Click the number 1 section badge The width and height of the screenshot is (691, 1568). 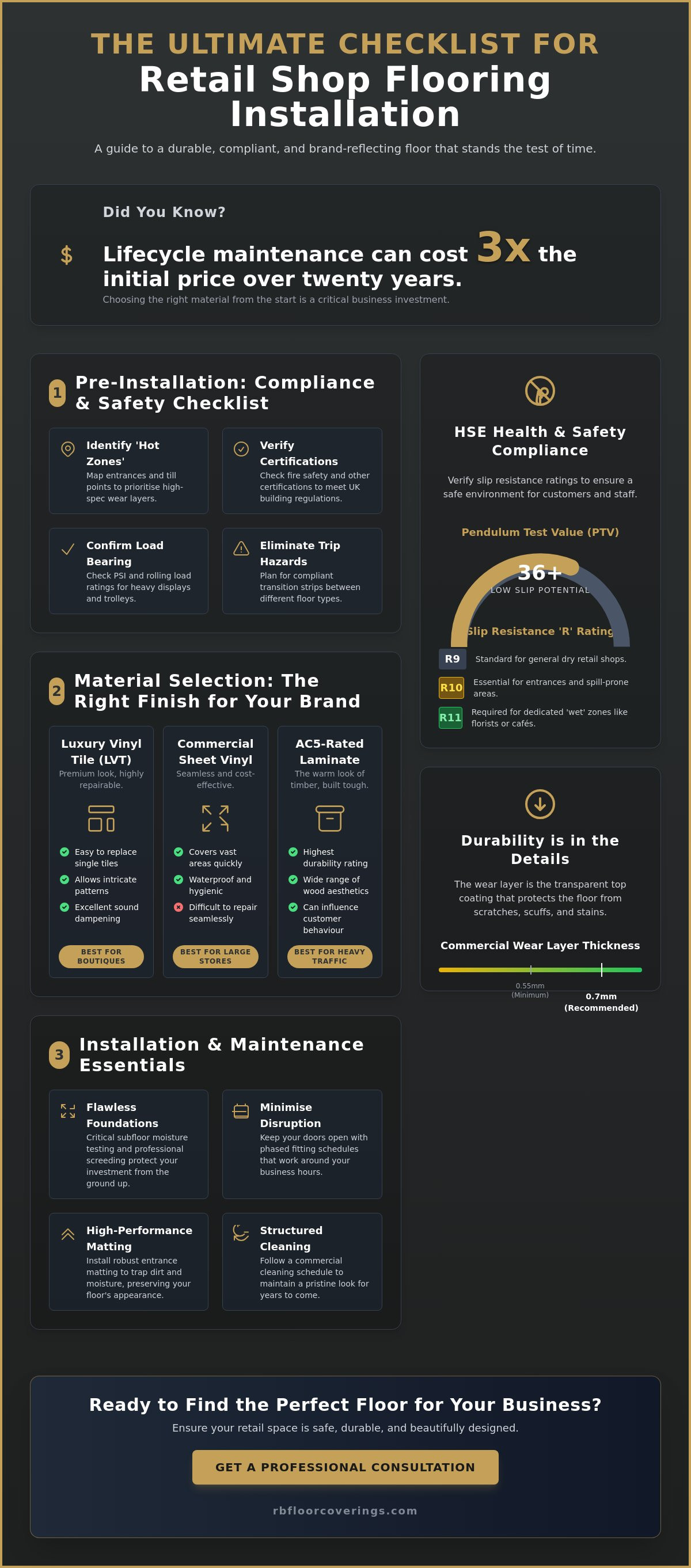57,393
